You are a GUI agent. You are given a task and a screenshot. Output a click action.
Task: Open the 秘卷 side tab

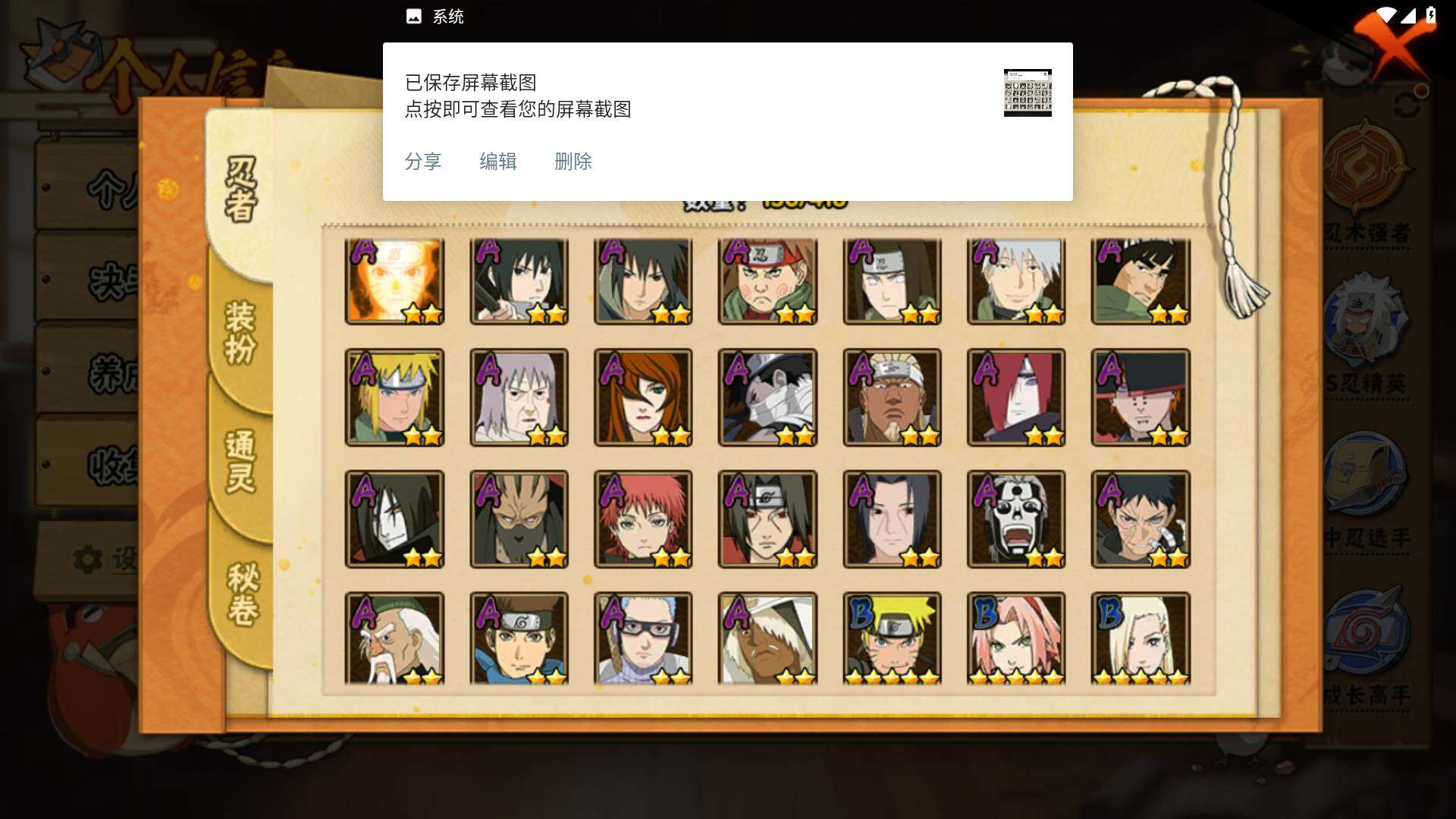pyautogui.click(x=243, y=594)
